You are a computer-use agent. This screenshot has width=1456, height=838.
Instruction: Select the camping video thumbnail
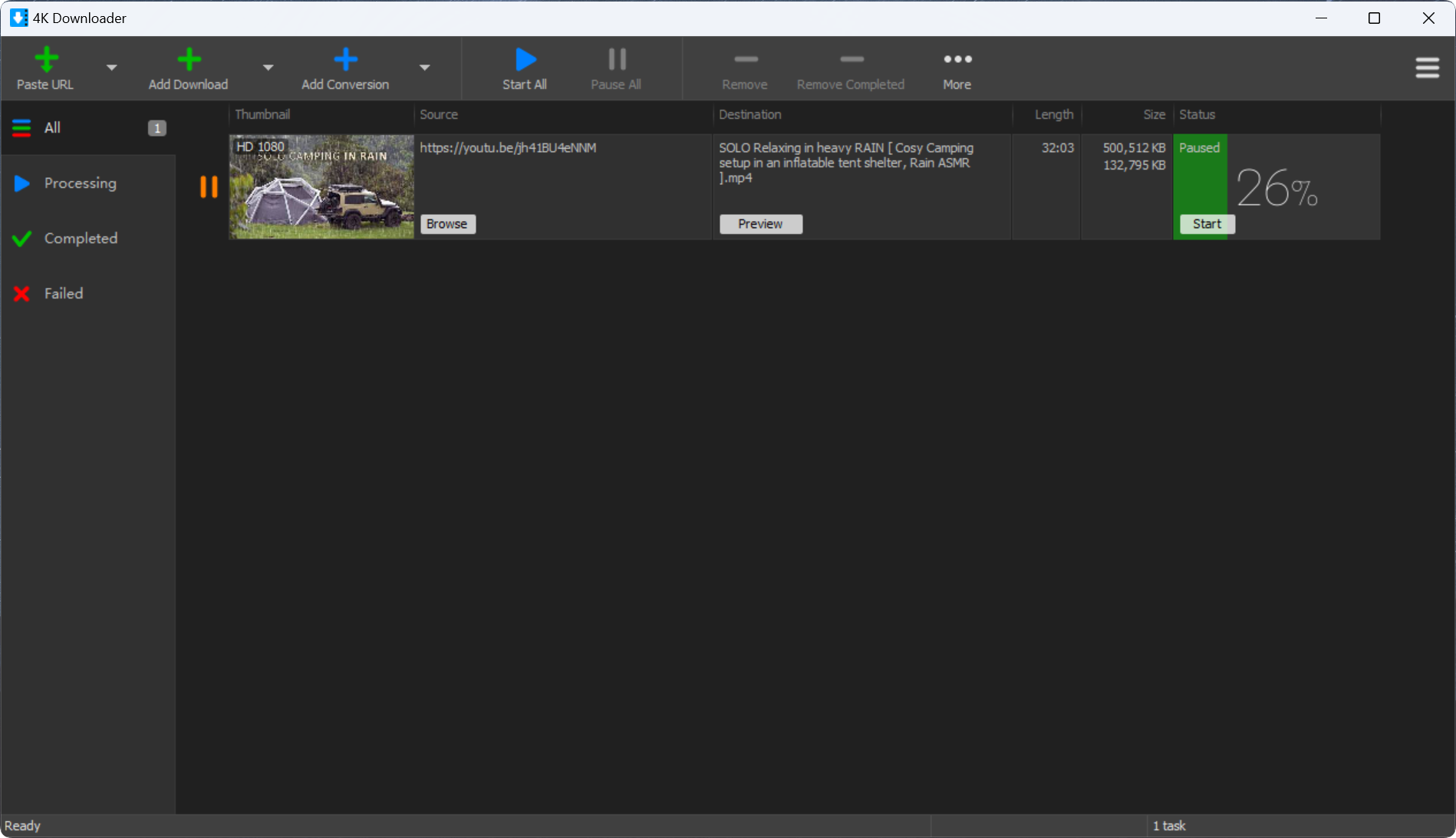tap(321, 186)
